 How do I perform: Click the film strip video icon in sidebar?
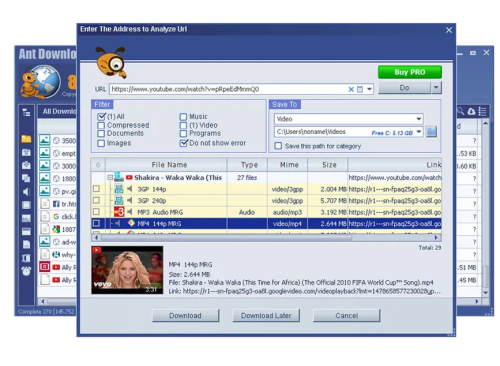click(26, 258)
